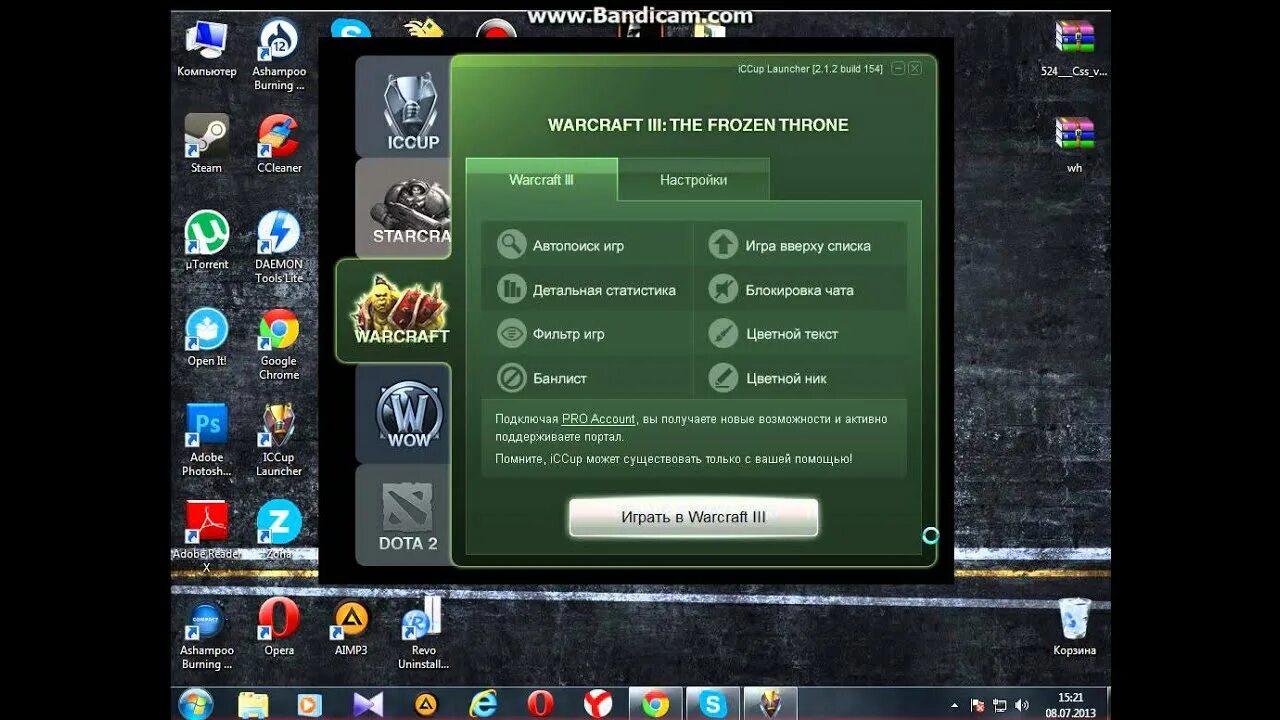Open the AIMP3 desktop shortcut
The width and height of the screenshot is (1280, 720).
pyautogui.click(x=351, y=627)
